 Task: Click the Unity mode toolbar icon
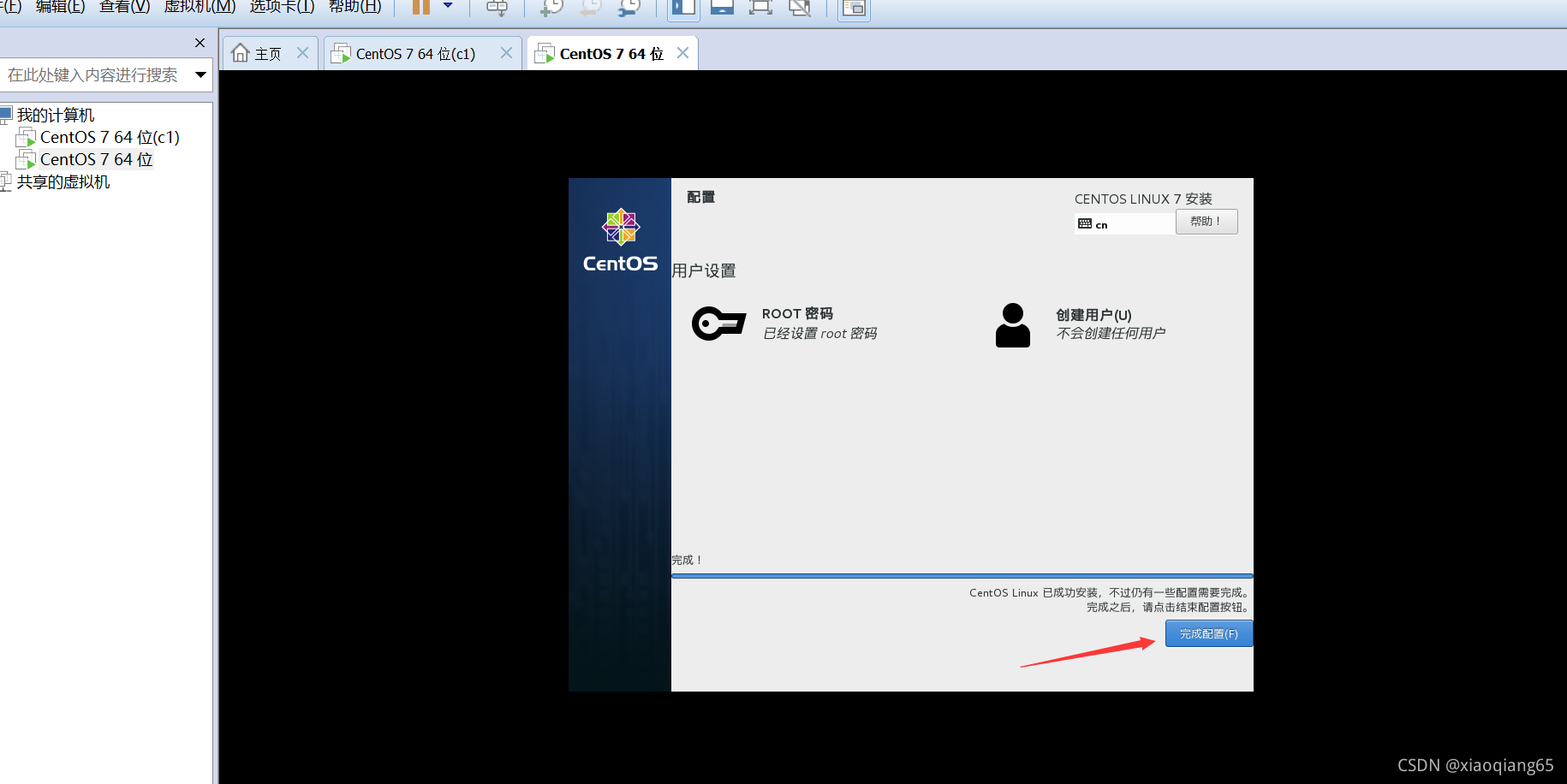[x=800, y=8]
